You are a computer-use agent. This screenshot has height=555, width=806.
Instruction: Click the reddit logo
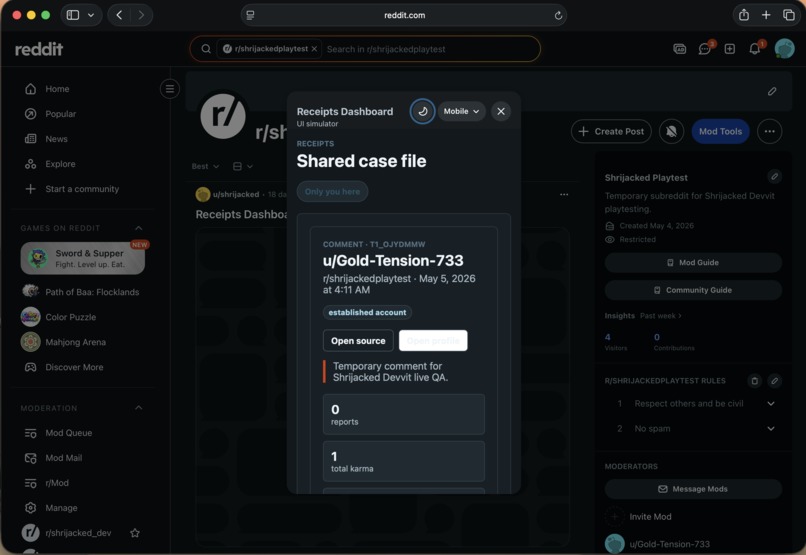39,49
